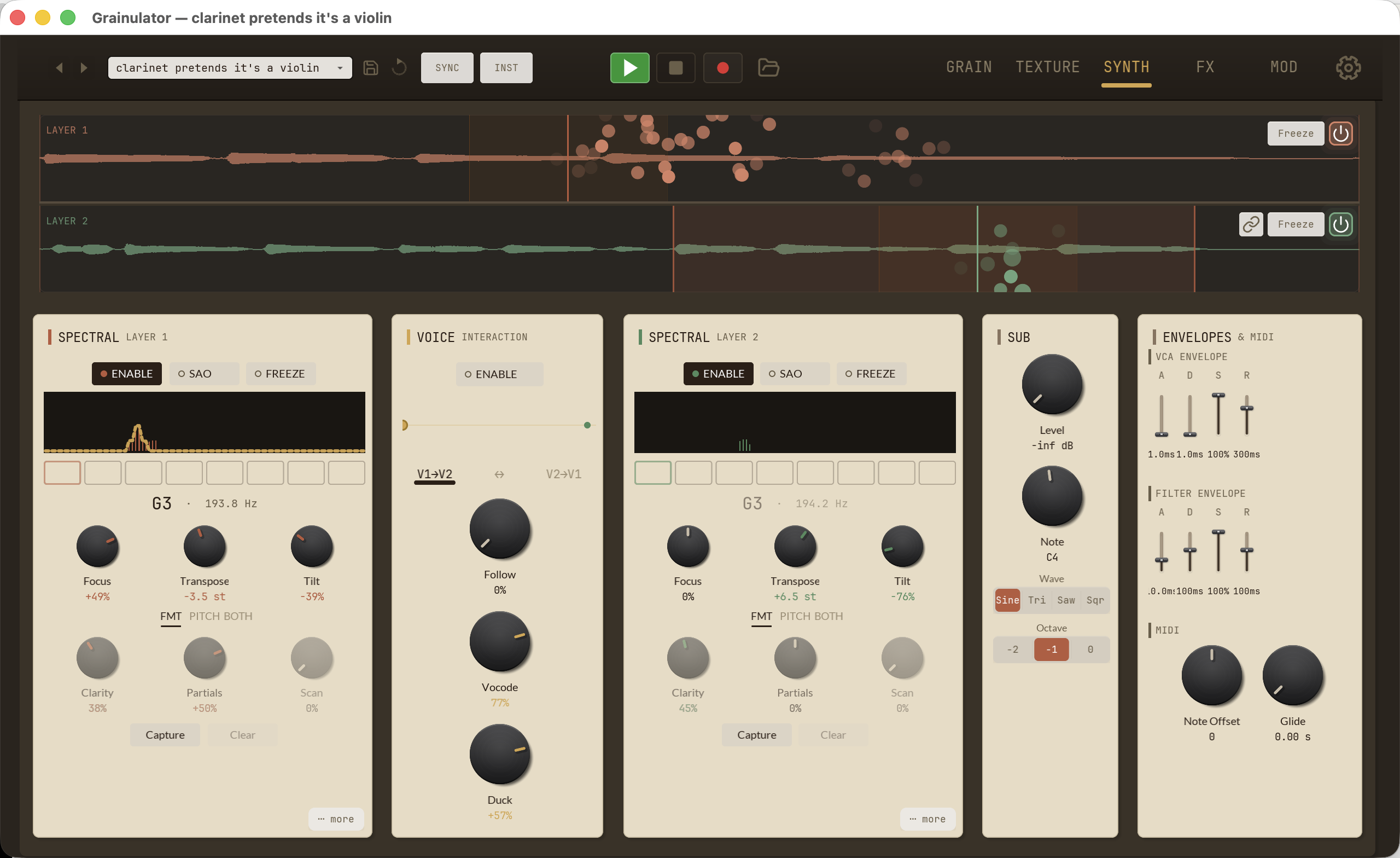The image size is (1400, 858).
Task: Set Sub octave to -2
Action: pyautogui.click(x=1012, y=650)
